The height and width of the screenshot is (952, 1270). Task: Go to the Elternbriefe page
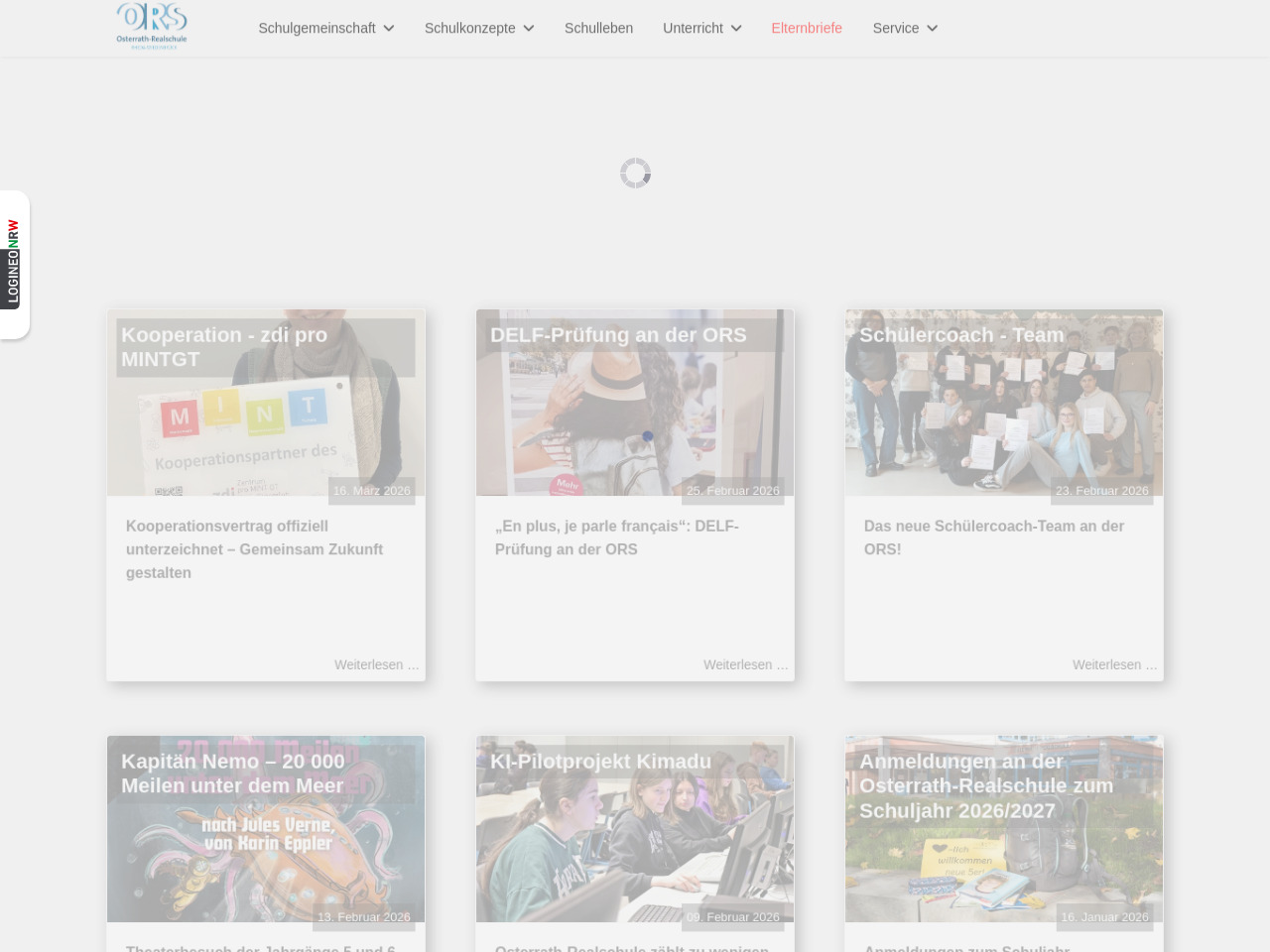click(x=807, y=28)
